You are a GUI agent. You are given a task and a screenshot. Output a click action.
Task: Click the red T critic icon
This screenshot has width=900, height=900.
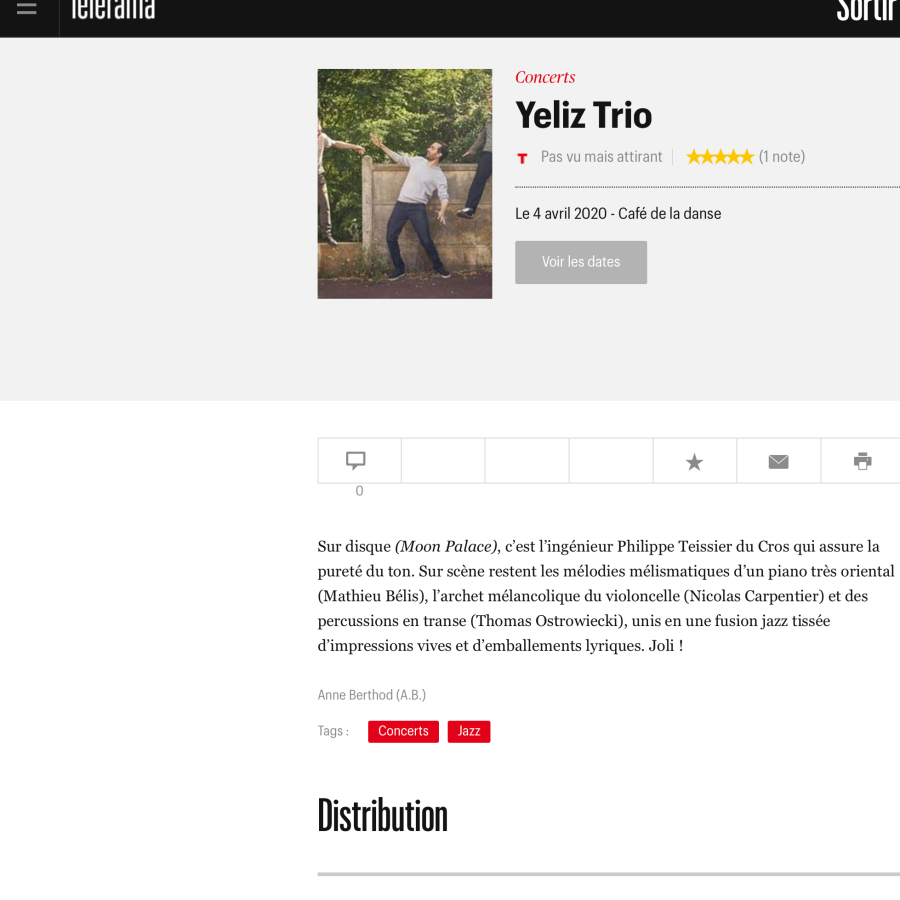[x=521, y=157]
